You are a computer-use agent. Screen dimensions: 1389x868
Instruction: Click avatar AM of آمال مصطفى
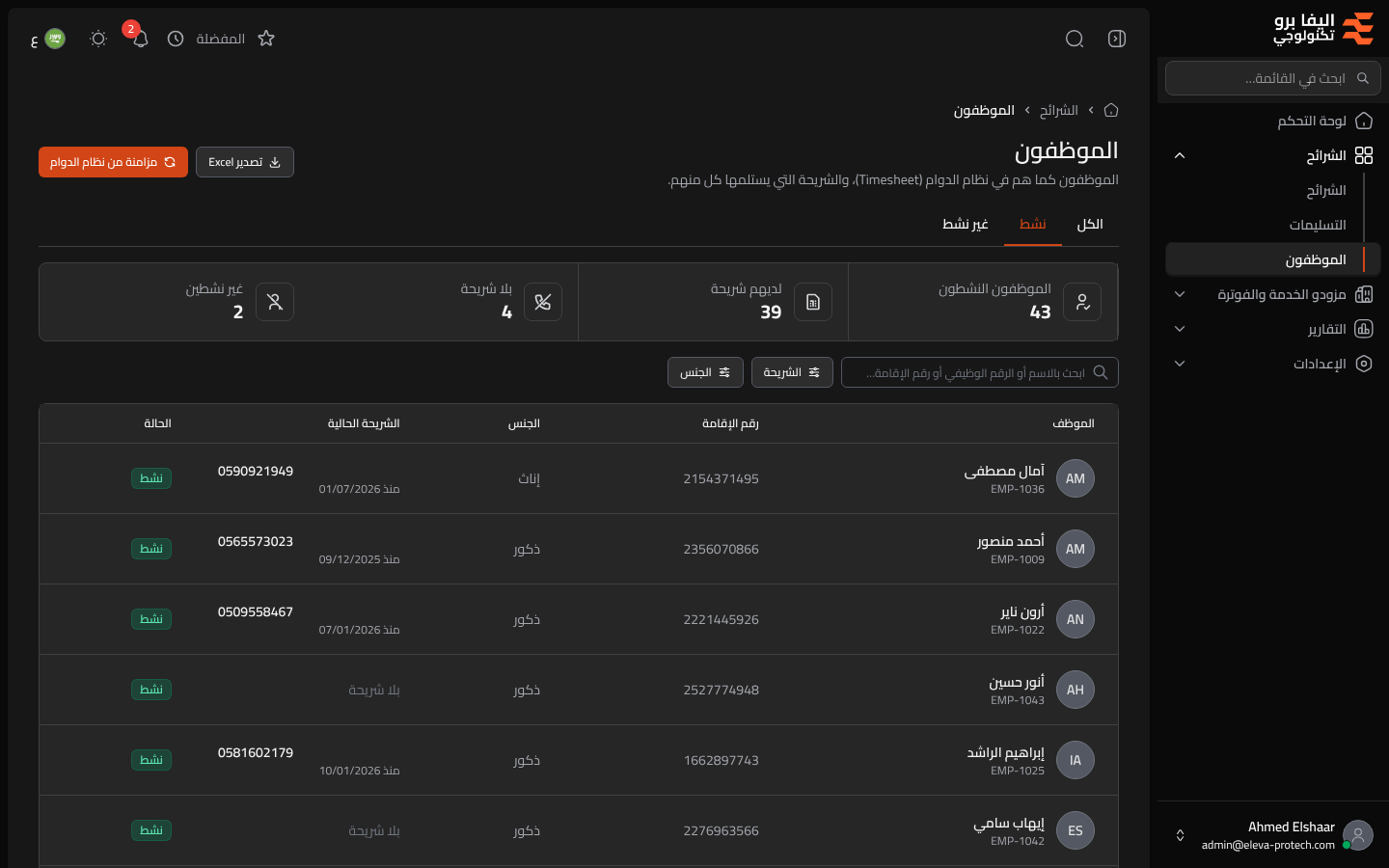click(x=1076, y=478)
